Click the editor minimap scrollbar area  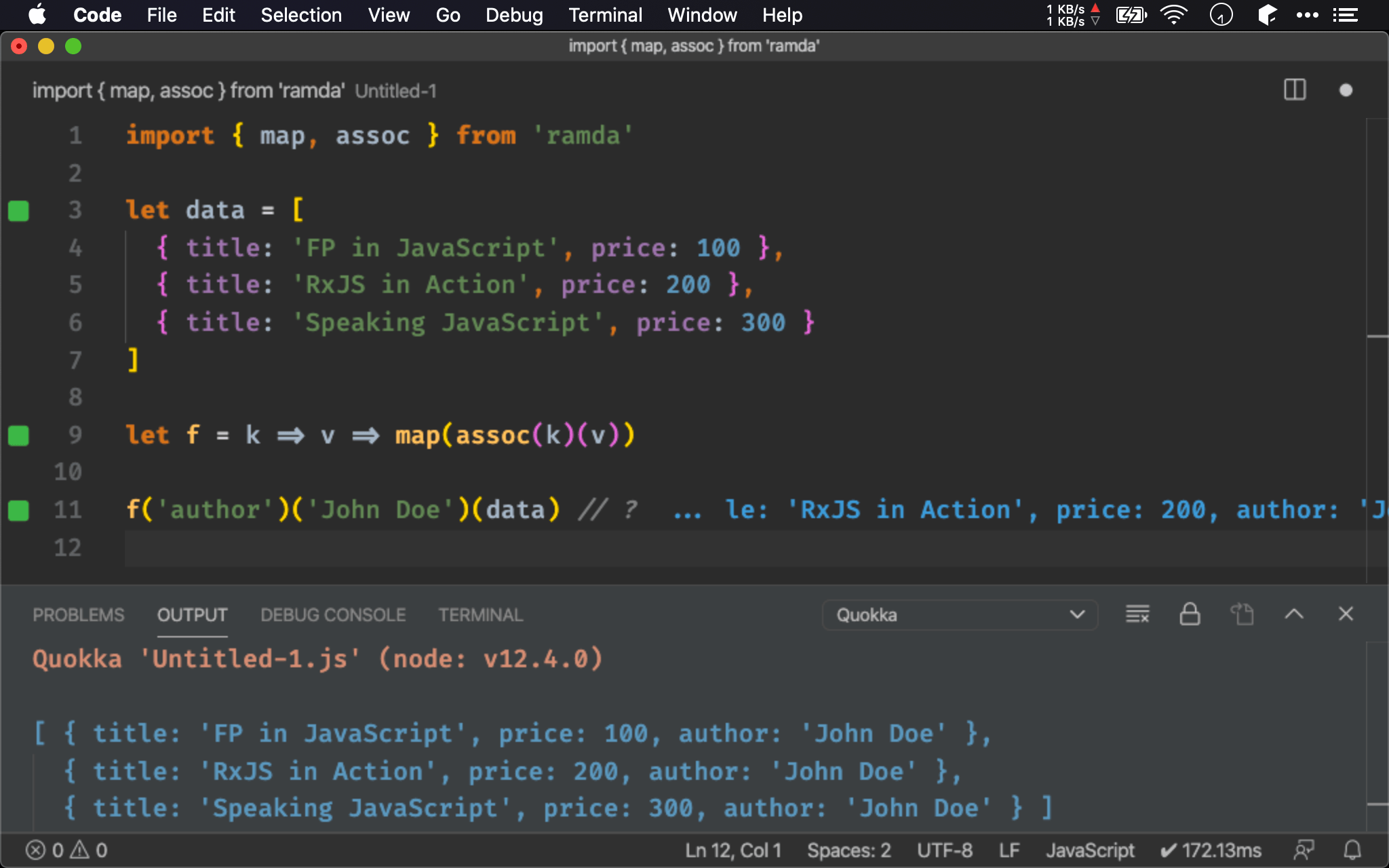tap(1377, 350)
